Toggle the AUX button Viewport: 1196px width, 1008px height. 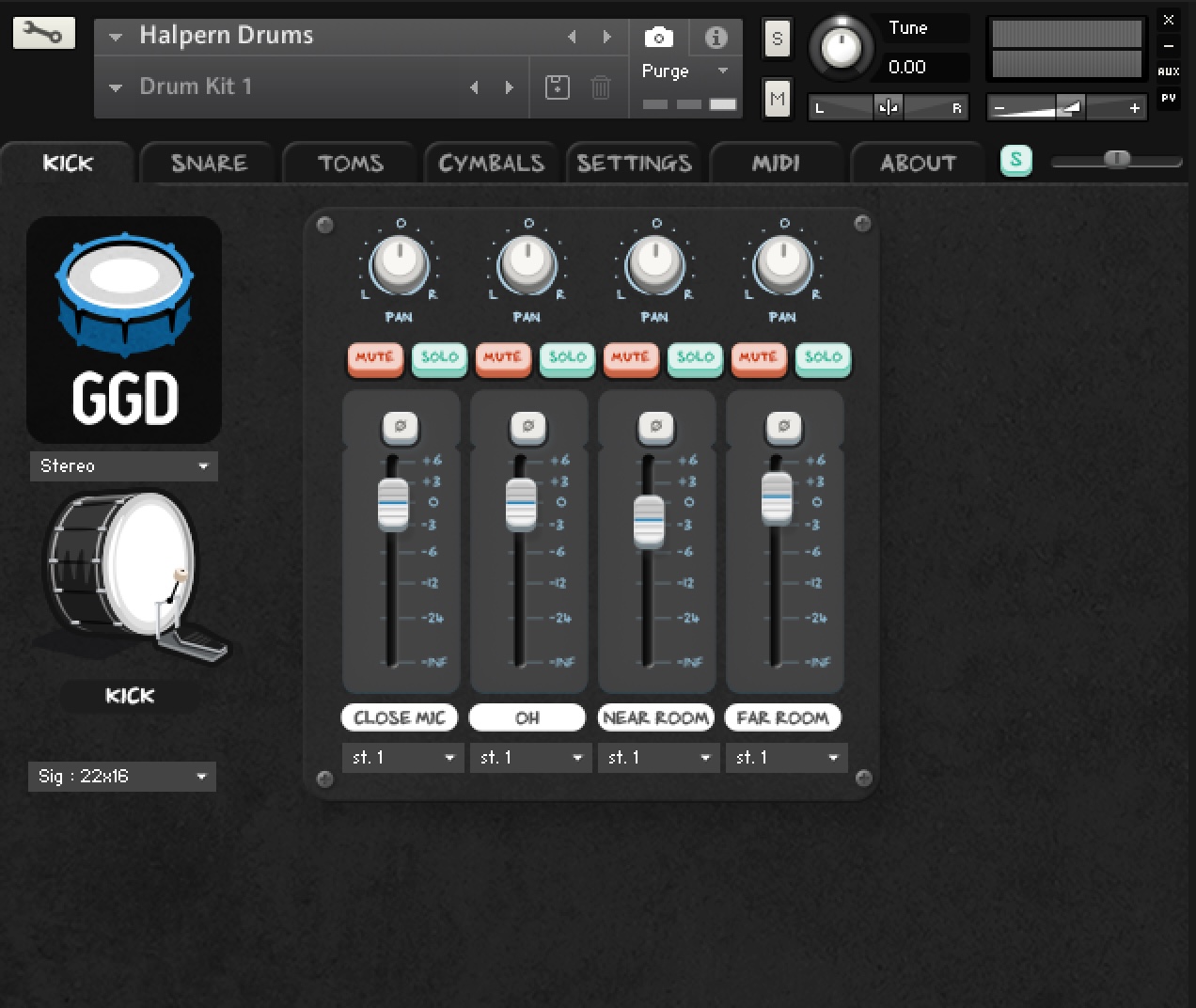1169,71
